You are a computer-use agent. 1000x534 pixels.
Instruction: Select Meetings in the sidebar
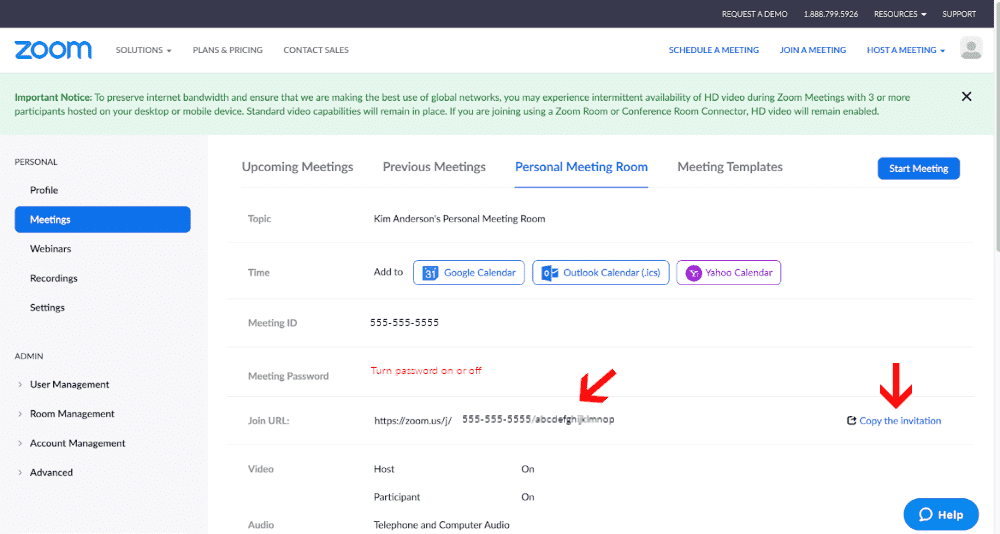tap(103, 219)
